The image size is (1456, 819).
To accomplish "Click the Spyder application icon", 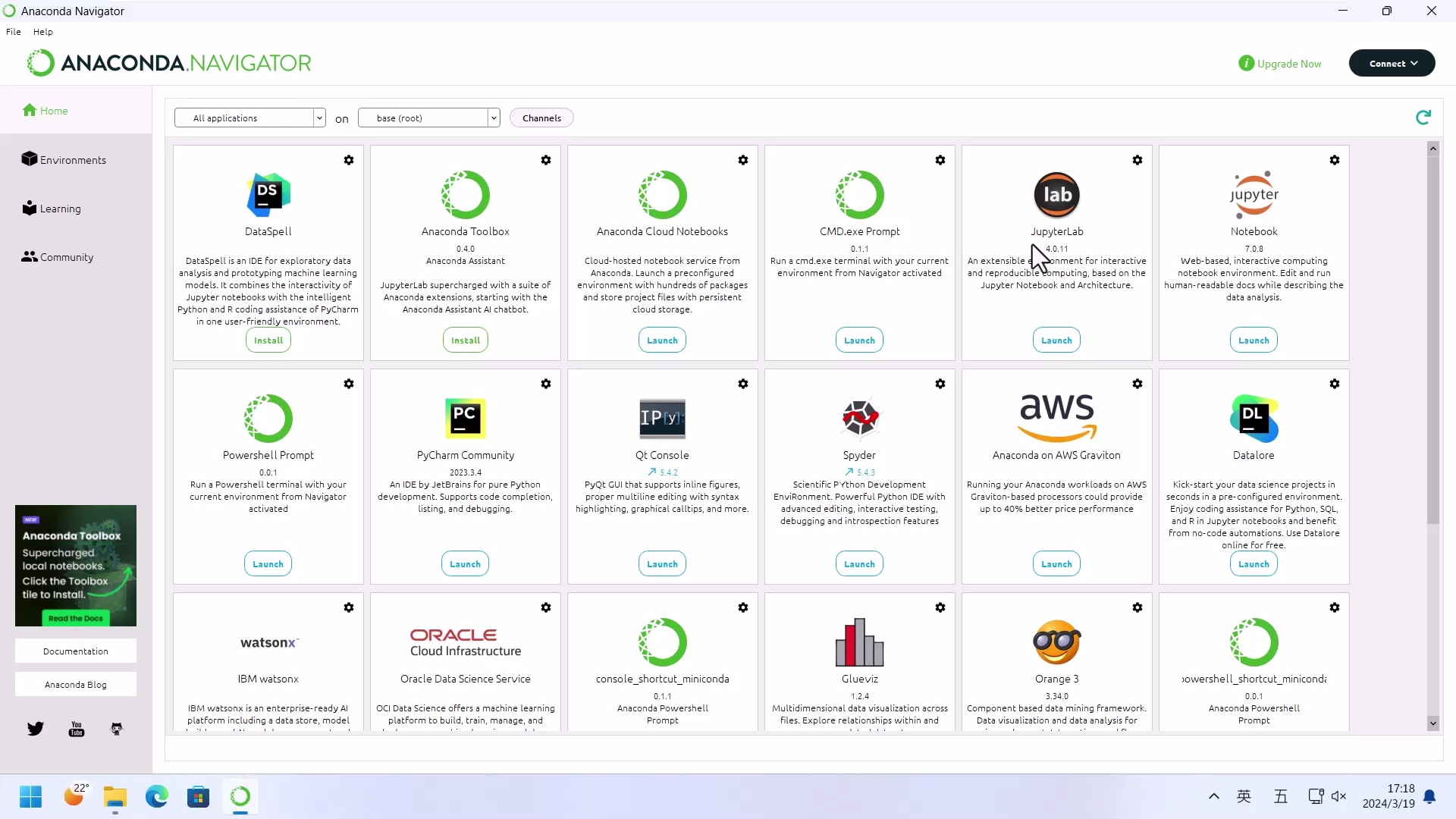I will coord(859,418).
